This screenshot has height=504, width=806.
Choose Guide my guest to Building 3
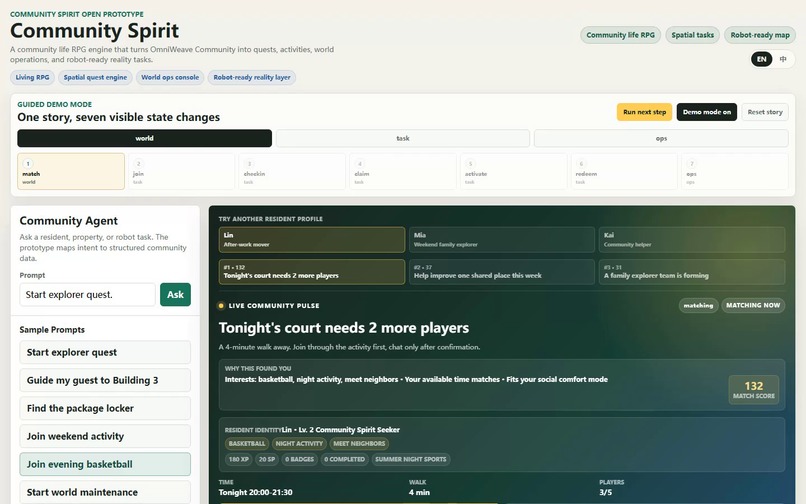pyautogui.click(x=105, y=380)
